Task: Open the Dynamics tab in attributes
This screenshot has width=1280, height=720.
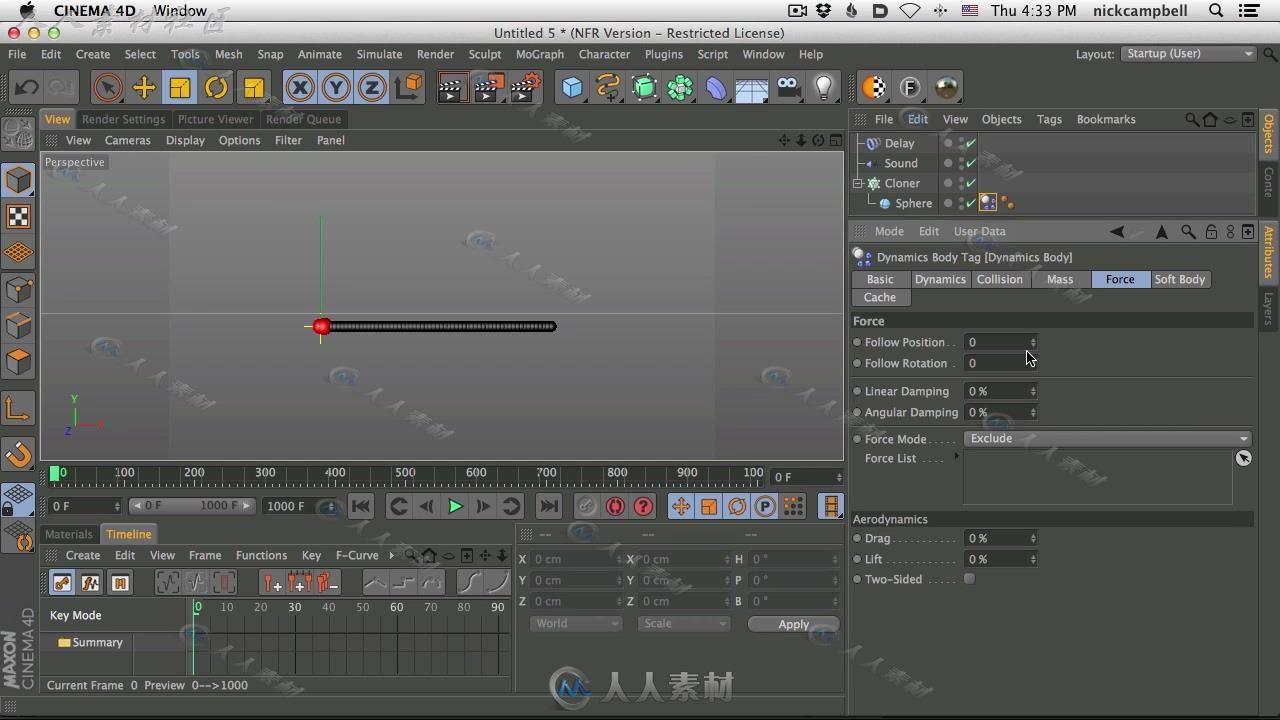Action: 940,279
